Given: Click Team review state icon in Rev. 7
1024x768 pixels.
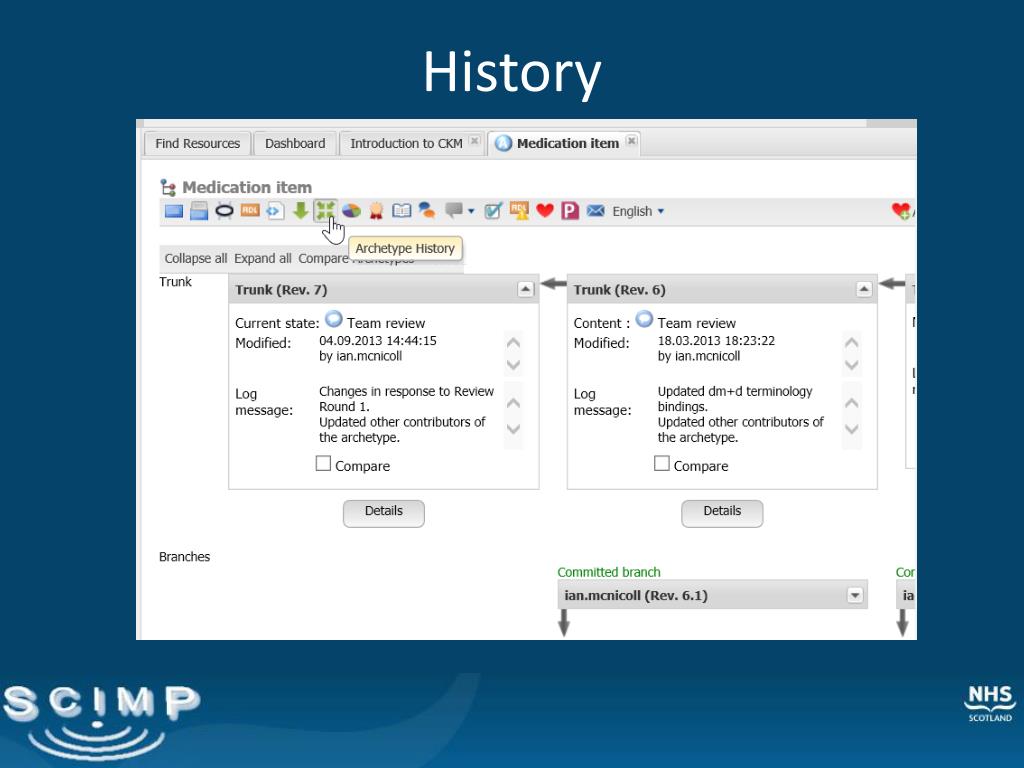Looking at the screenshot, I should click(334, 319).
